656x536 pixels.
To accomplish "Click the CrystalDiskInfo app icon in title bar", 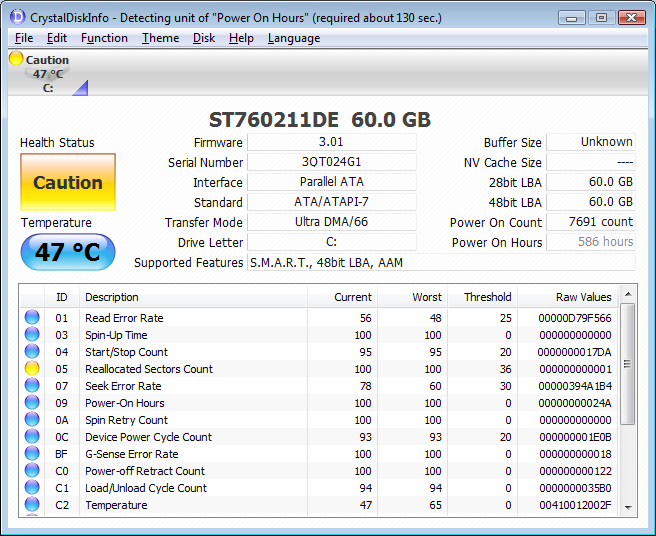I will coord(18,18).
